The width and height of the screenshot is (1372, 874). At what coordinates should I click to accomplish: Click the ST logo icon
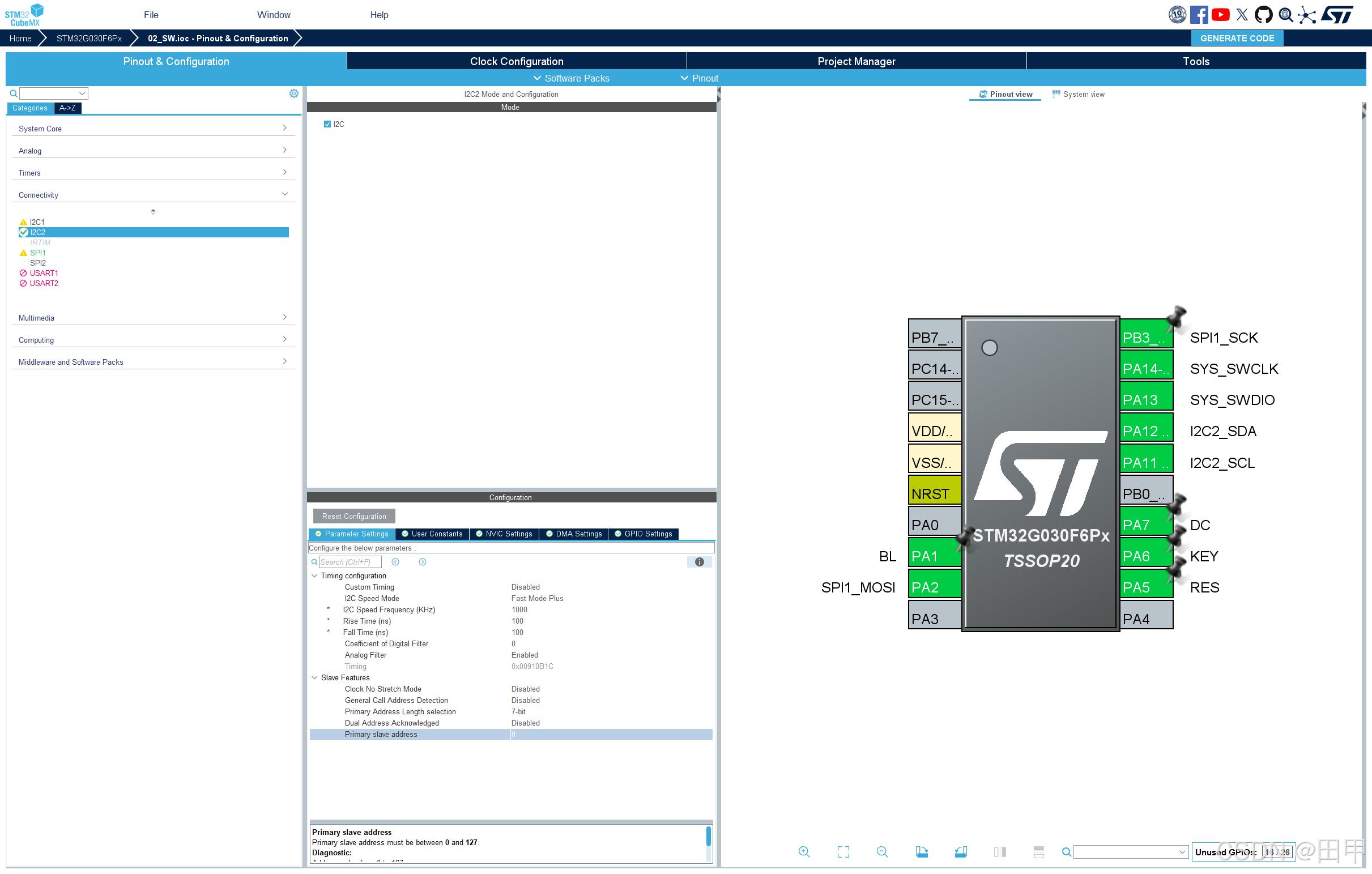(1338, 15)
